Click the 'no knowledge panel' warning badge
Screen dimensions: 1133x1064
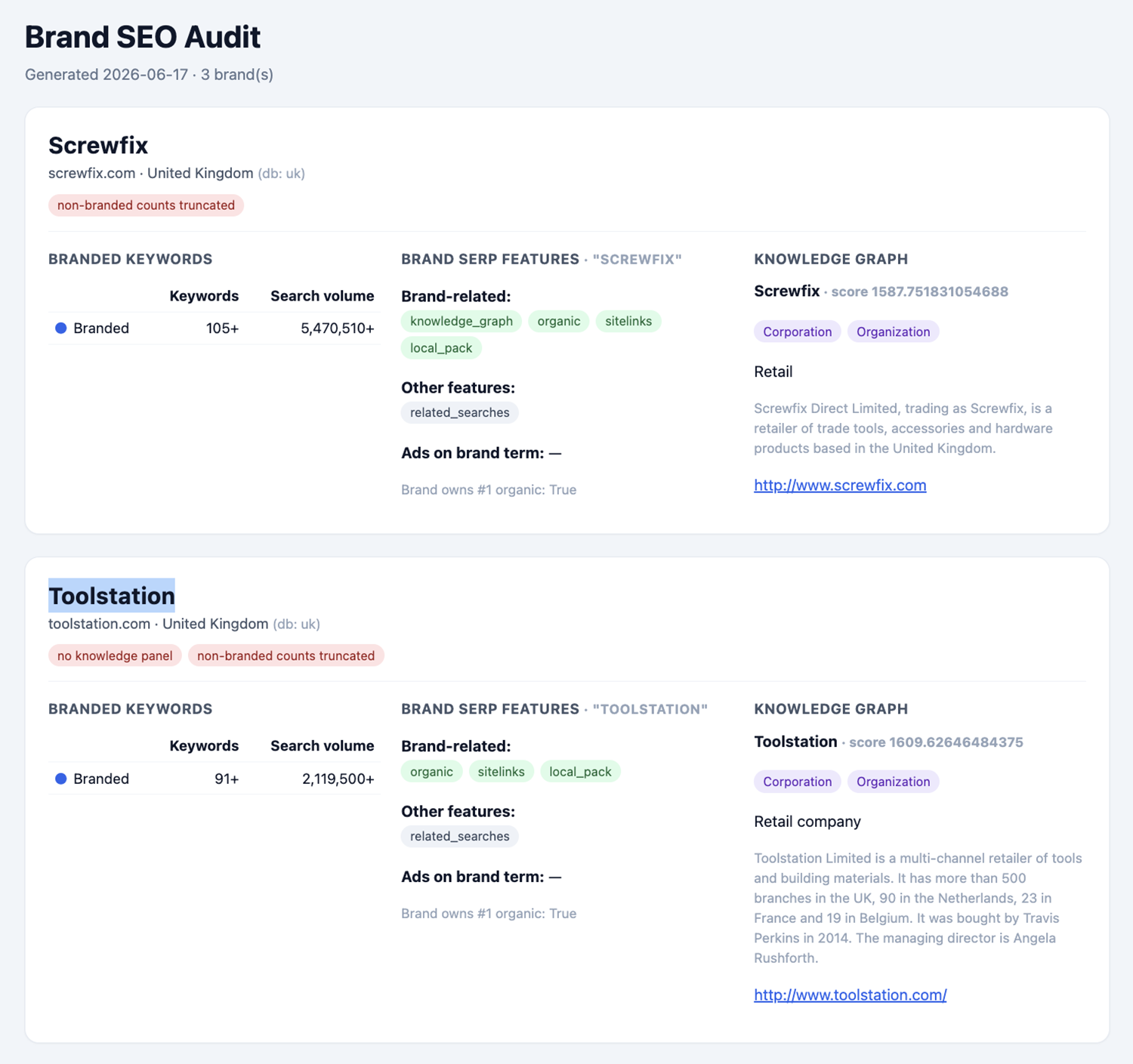(115, 655)
